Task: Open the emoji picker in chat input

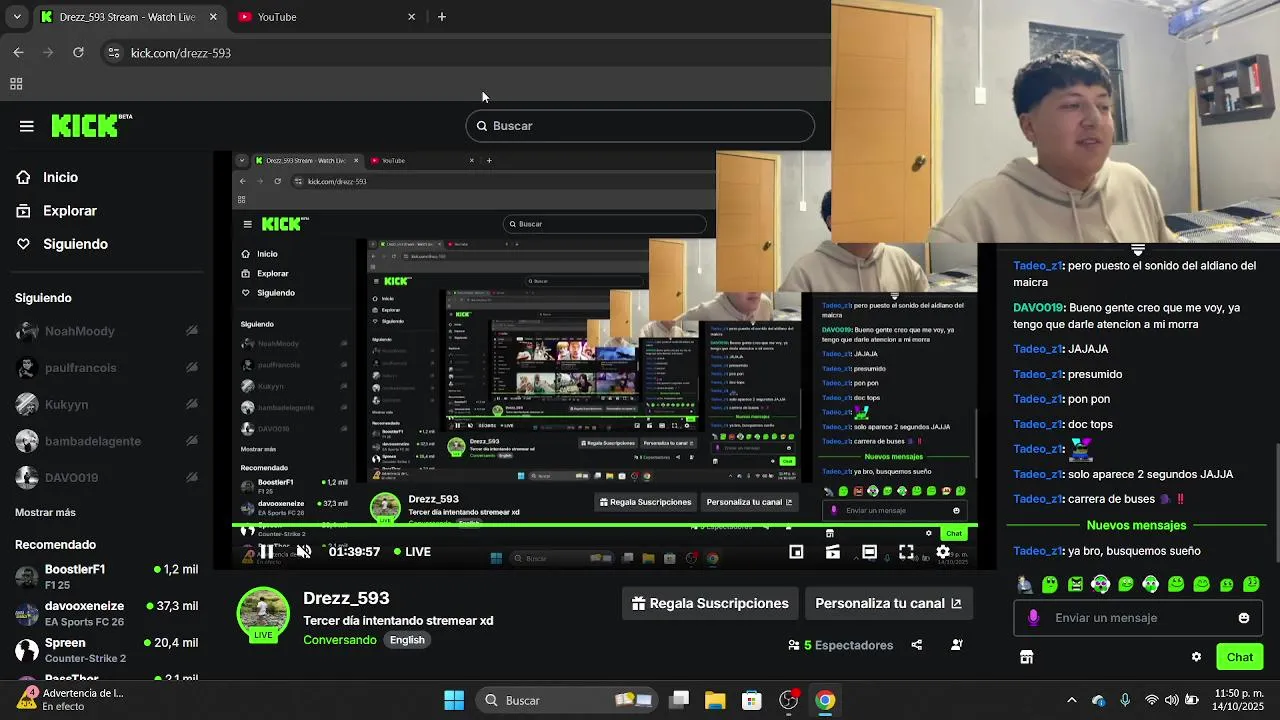Action: [1244, 618]
